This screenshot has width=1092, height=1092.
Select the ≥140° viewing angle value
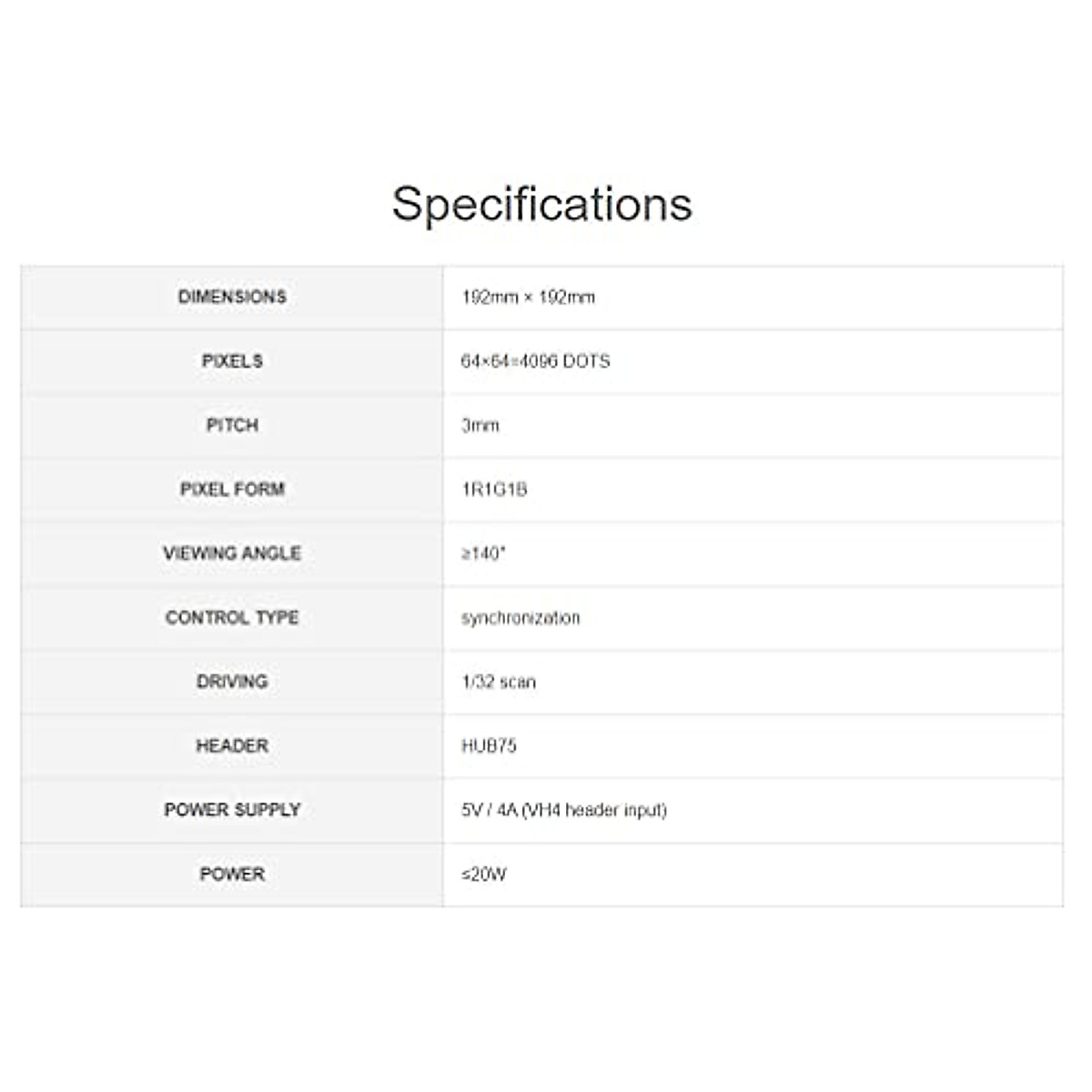pos(483,553)
